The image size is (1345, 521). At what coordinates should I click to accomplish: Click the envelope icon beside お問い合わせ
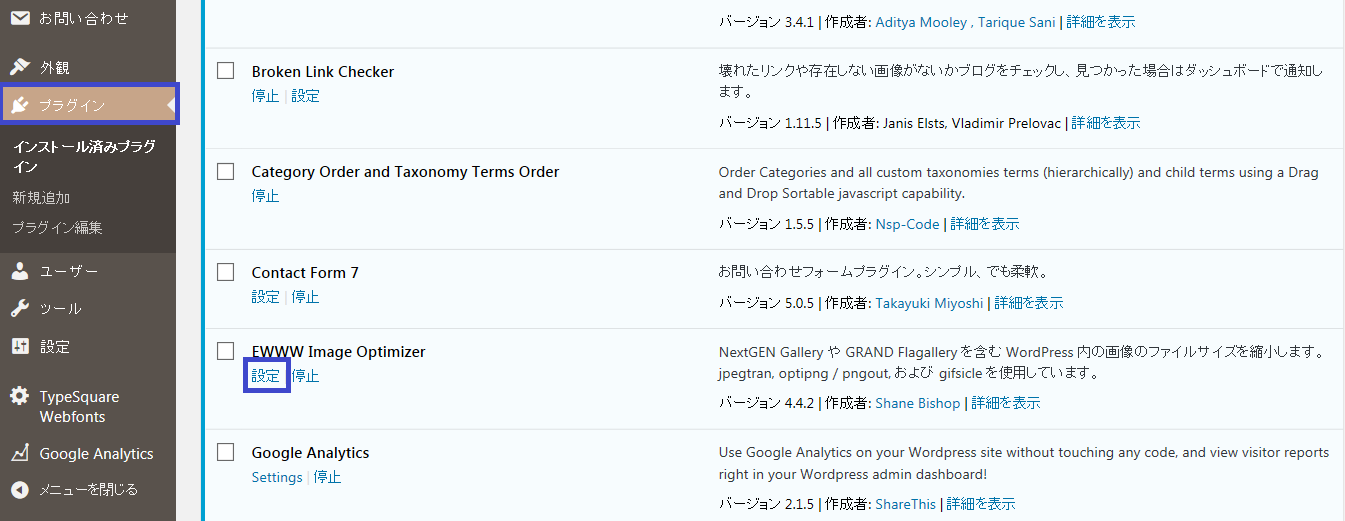(x=19, y=18)
